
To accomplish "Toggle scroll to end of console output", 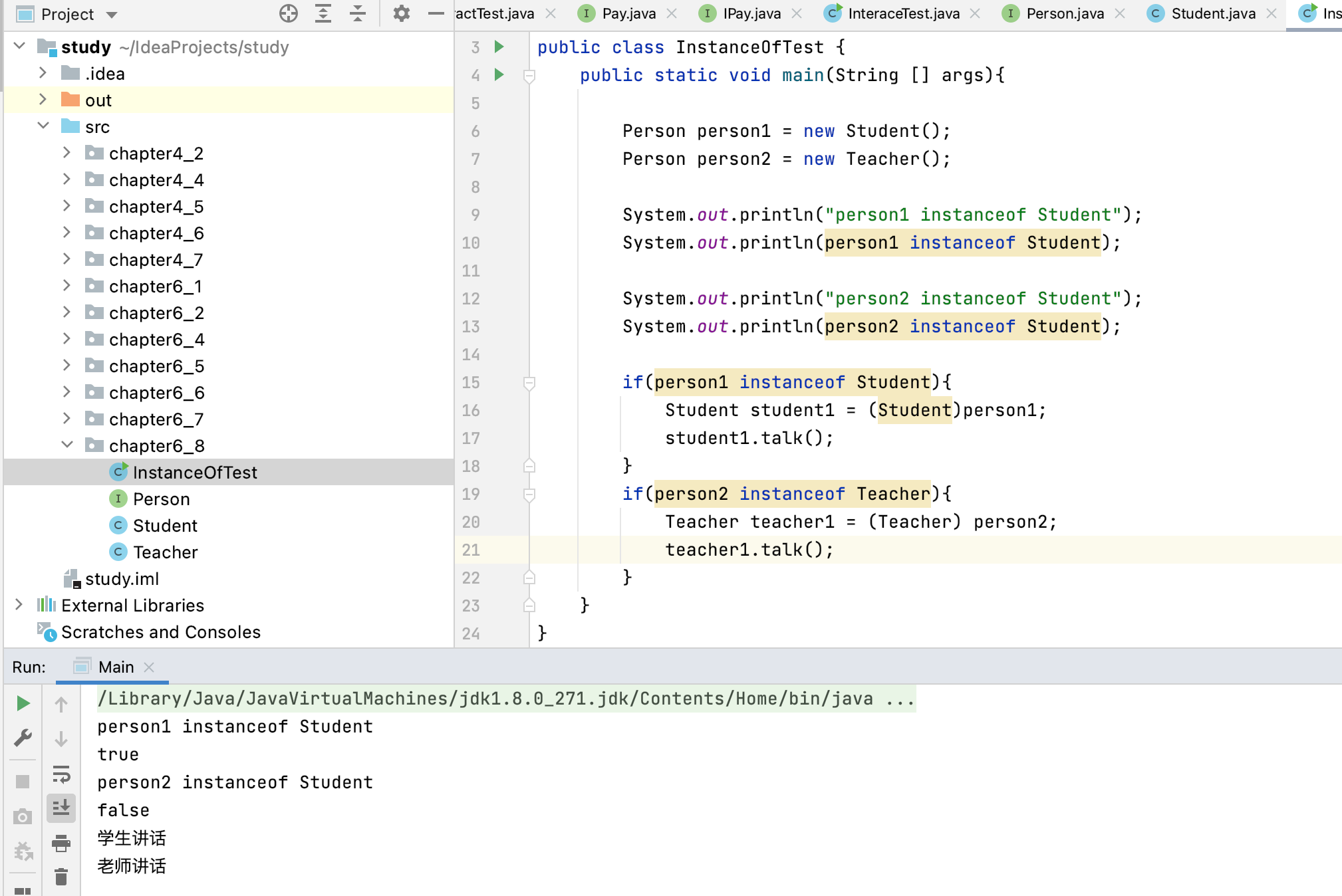I will click(x=61, y=808).
